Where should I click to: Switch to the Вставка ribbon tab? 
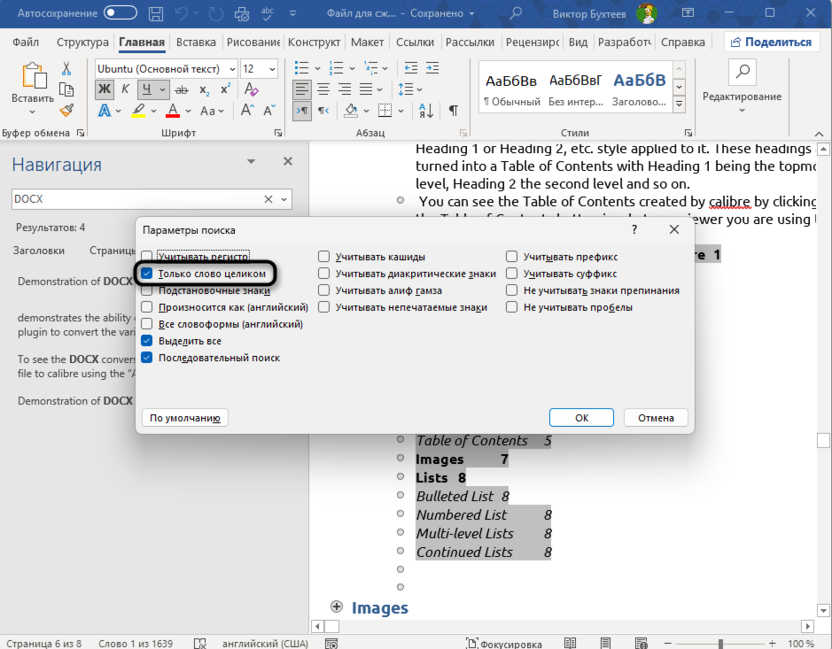pos(196,42)
